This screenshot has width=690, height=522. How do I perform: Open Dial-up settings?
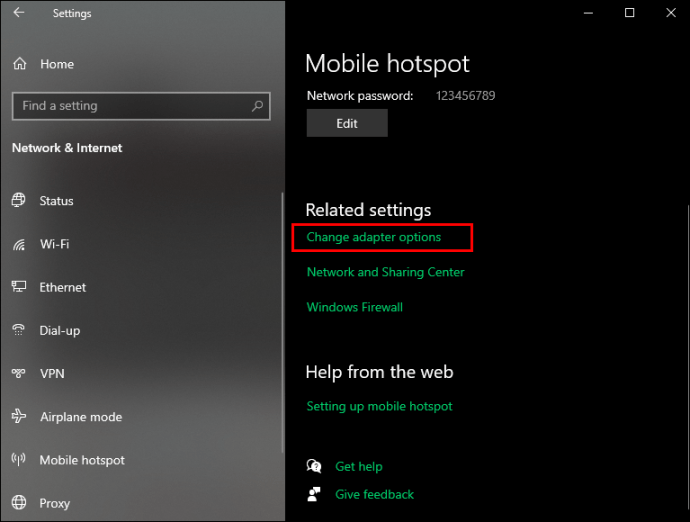point(60,331)
